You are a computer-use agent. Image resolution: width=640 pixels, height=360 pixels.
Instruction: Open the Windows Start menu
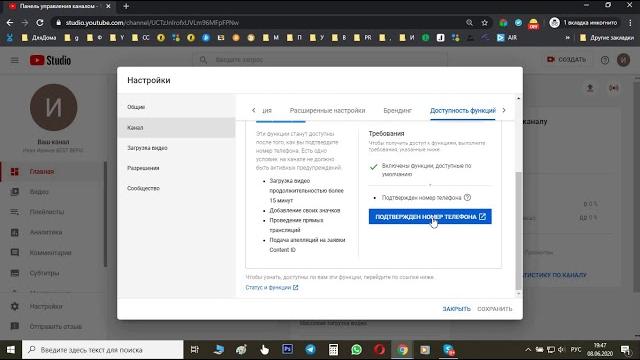(x=11, y=350)
